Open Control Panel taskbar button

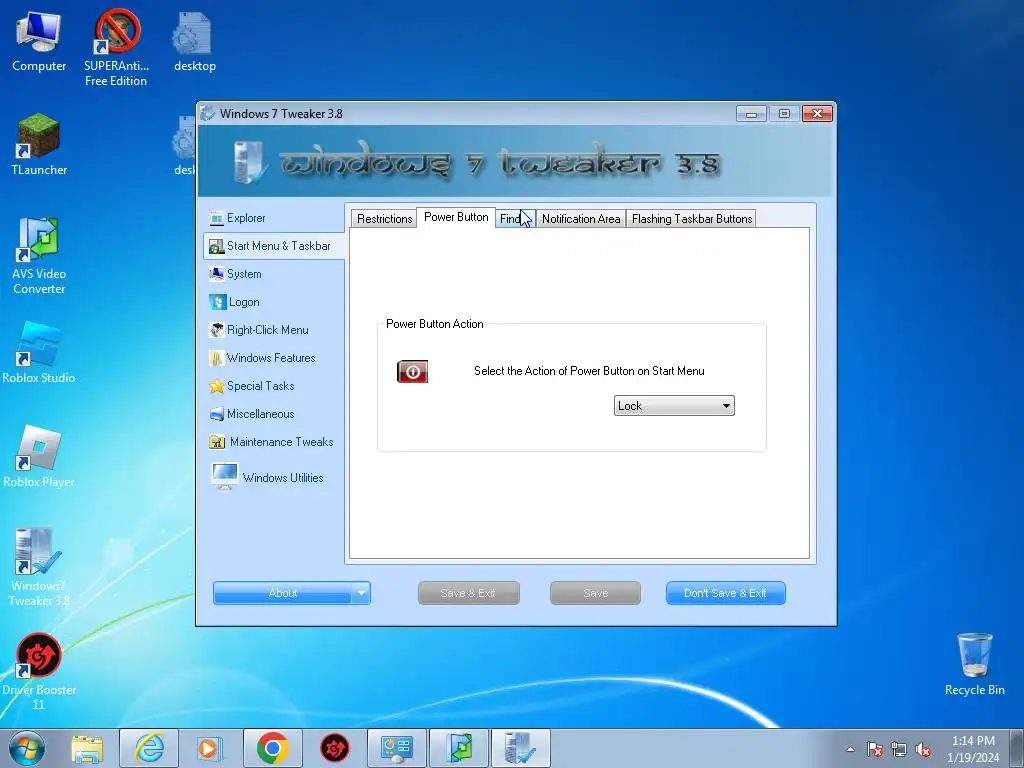coord(396,748)
